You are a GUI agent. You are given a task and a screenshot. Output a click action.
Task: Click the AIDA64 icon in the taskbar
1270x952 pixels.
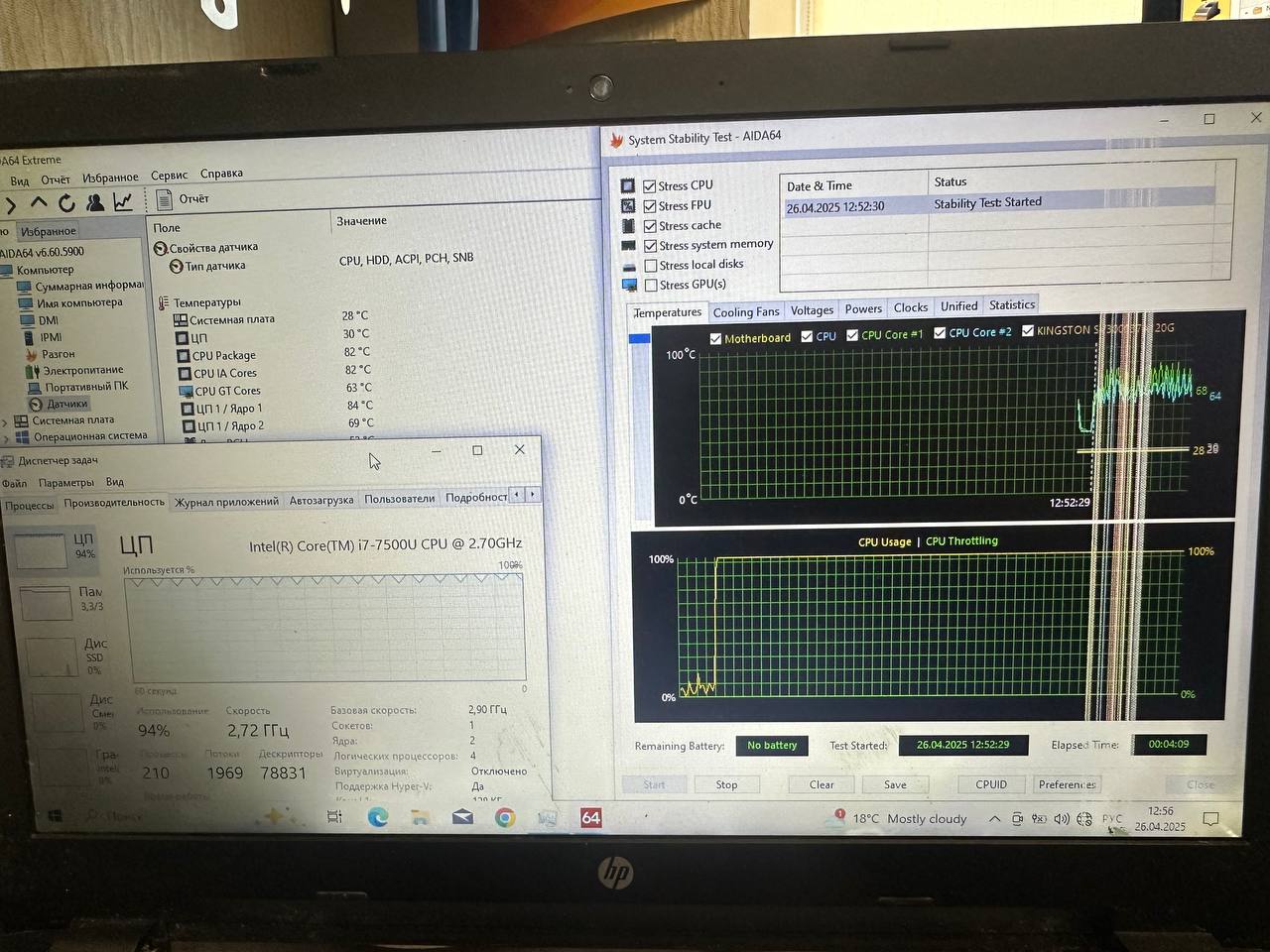[591, 818]
